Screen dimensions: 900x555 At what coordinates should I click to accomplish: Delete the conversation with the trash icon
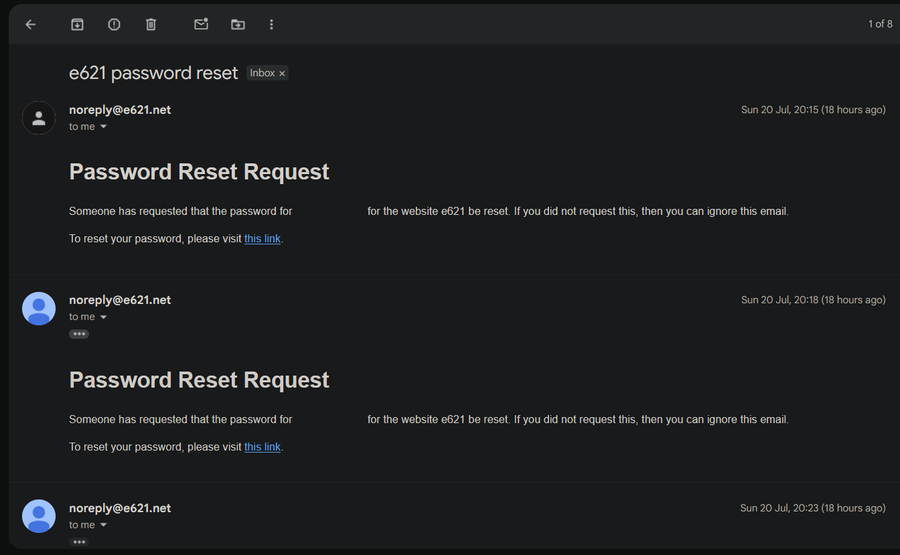(x=150, y=24)
